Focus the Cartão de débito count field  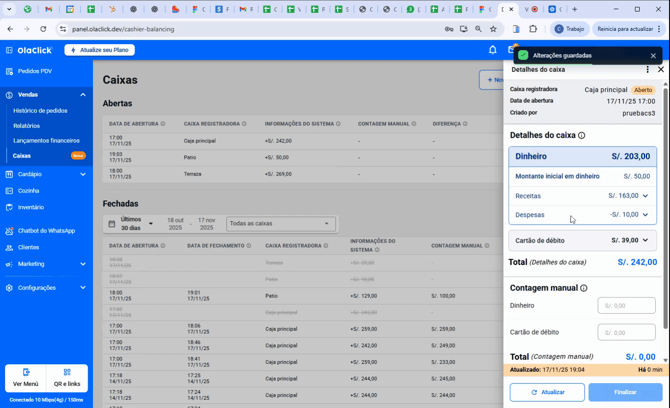(x=626, y=332)
